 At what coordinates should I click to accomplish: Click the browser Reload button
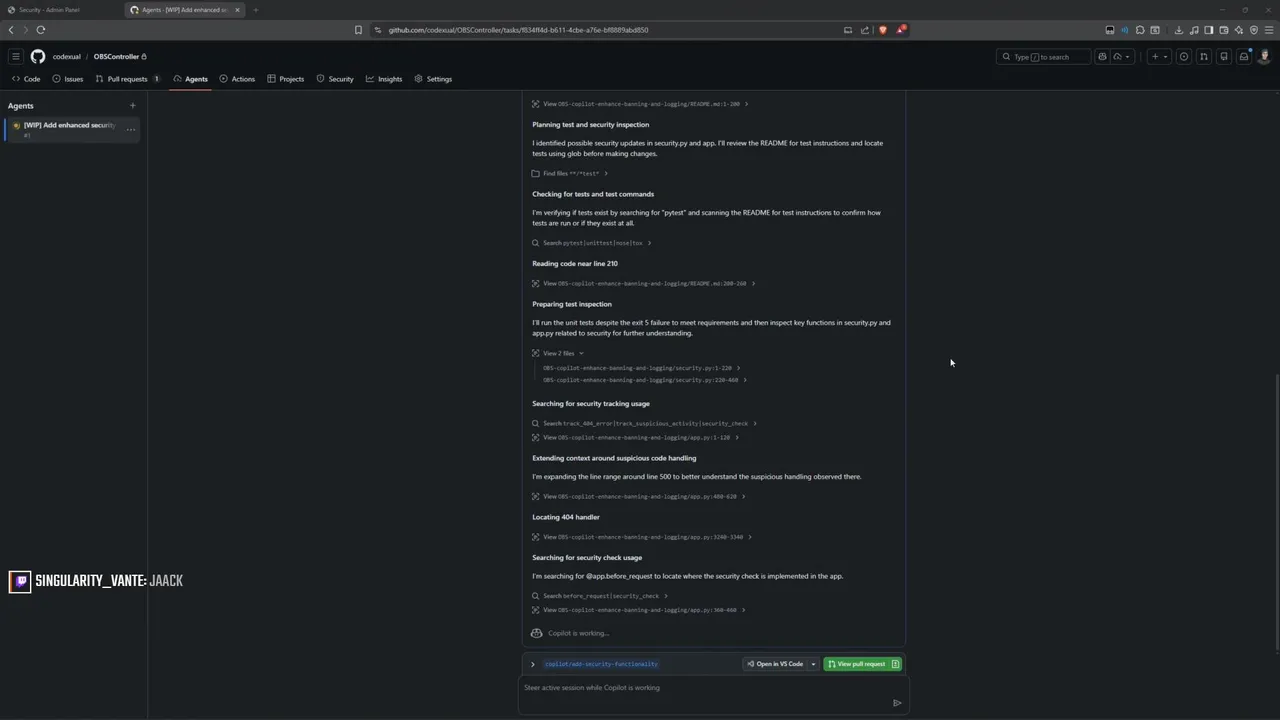[41, 30]
